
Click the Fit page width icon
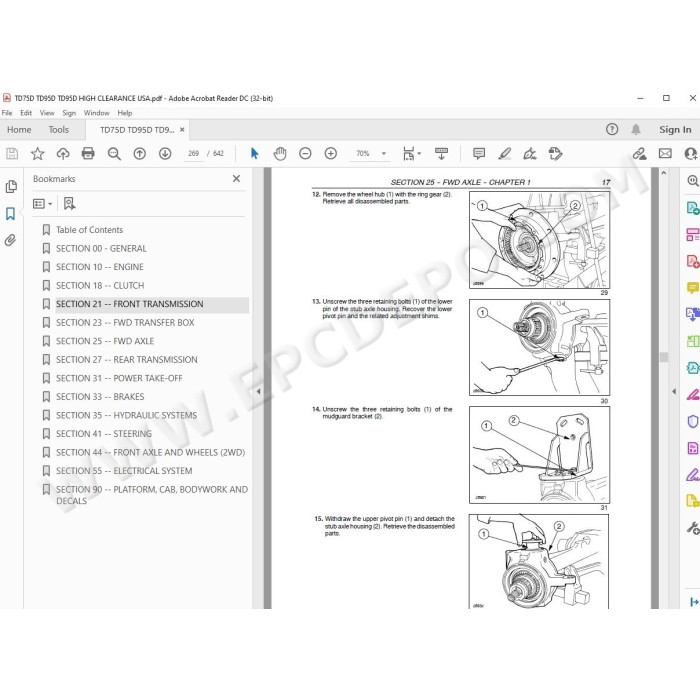(x=408, y=154)
